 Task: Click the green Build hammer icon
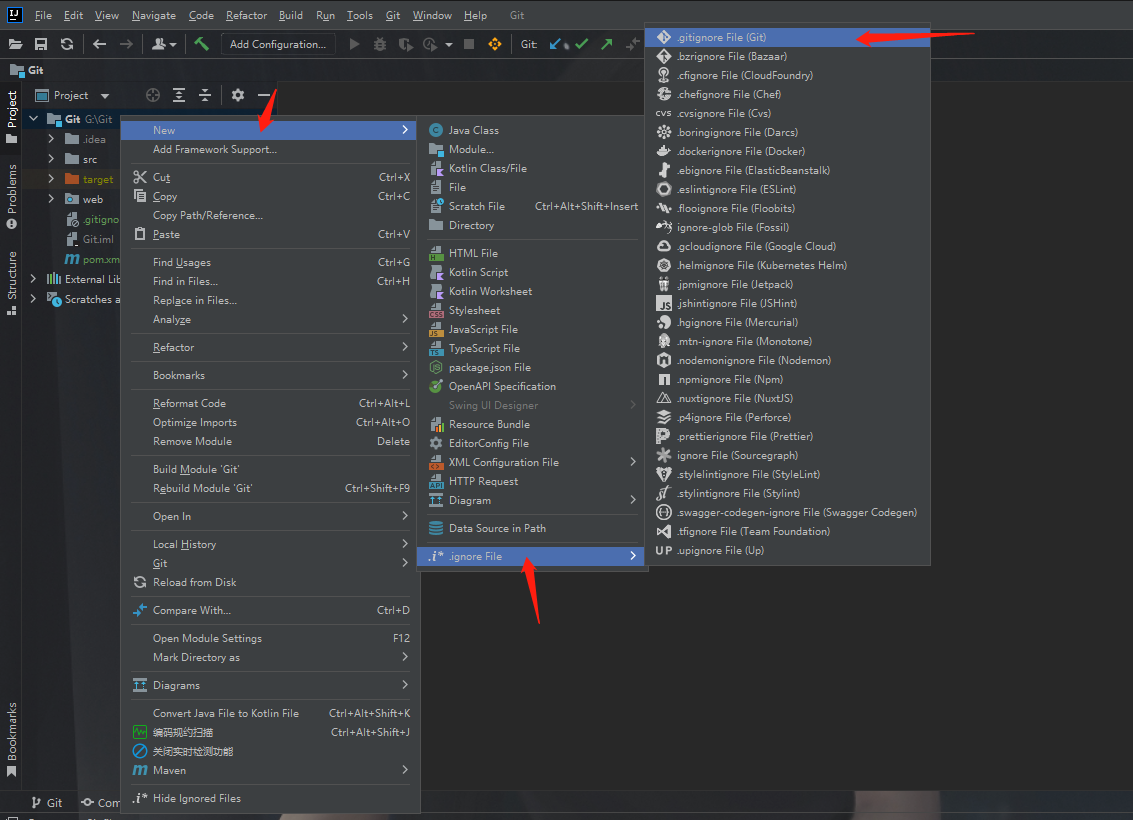(202, 44)
